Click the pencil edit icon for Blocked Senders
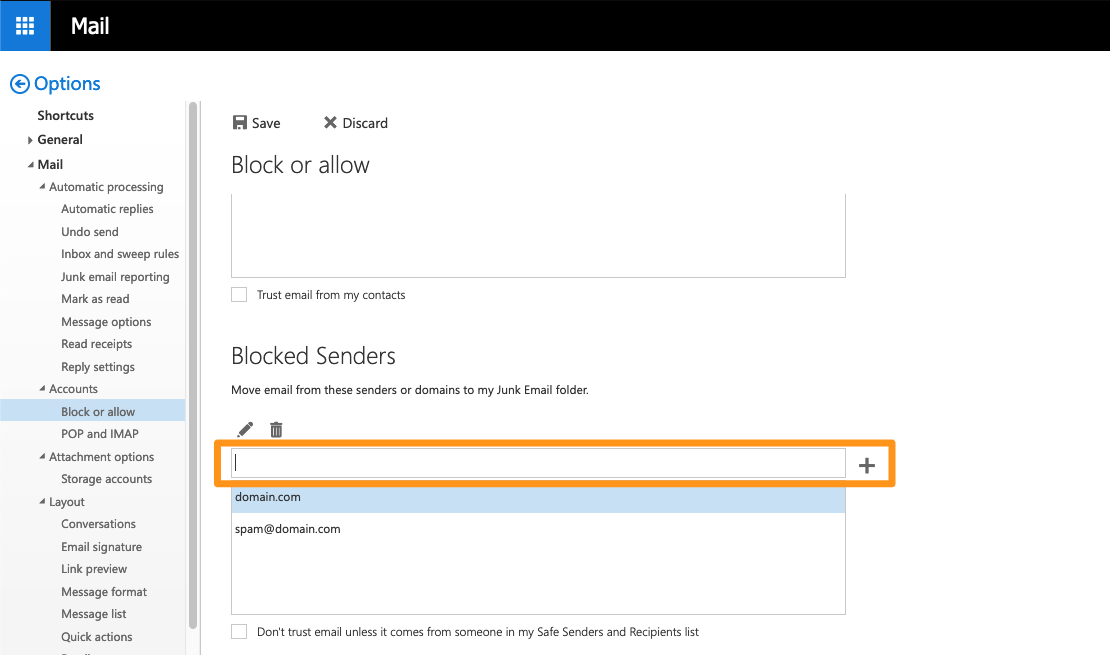The image size is (1110, 655). pos(245,430)
